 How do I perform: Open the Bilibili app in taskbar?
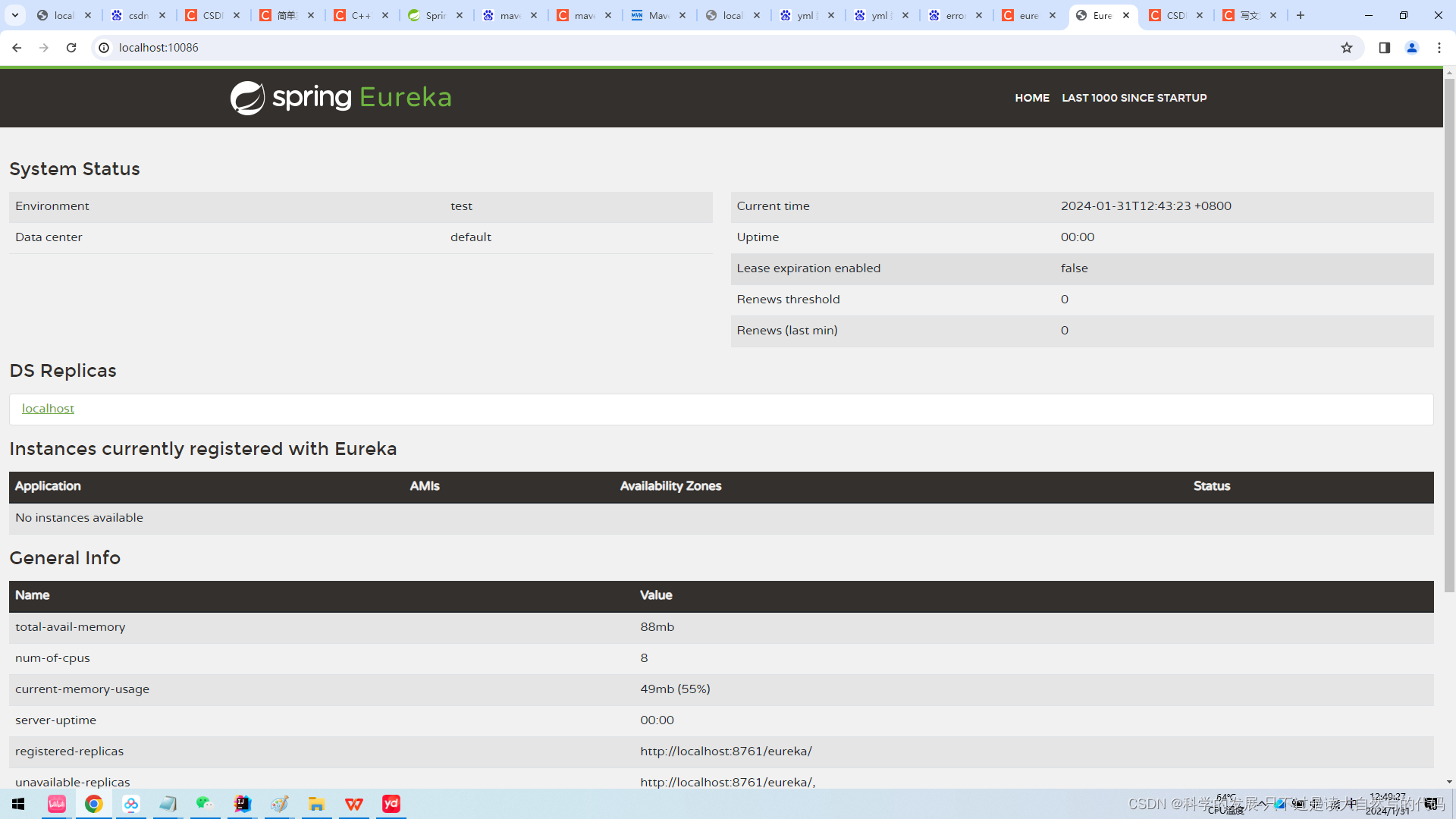pyautogui.click(x=57, y=804)
